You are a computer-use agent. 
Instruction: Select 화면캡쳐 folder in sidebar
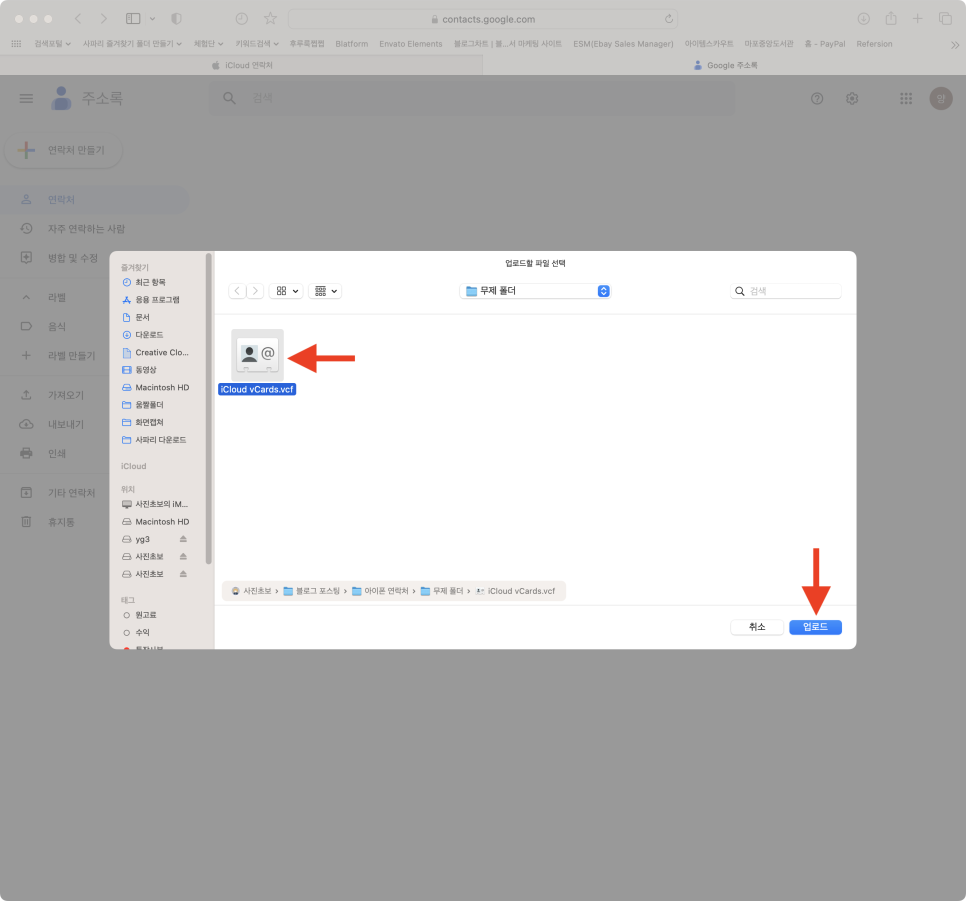[143, 422]
